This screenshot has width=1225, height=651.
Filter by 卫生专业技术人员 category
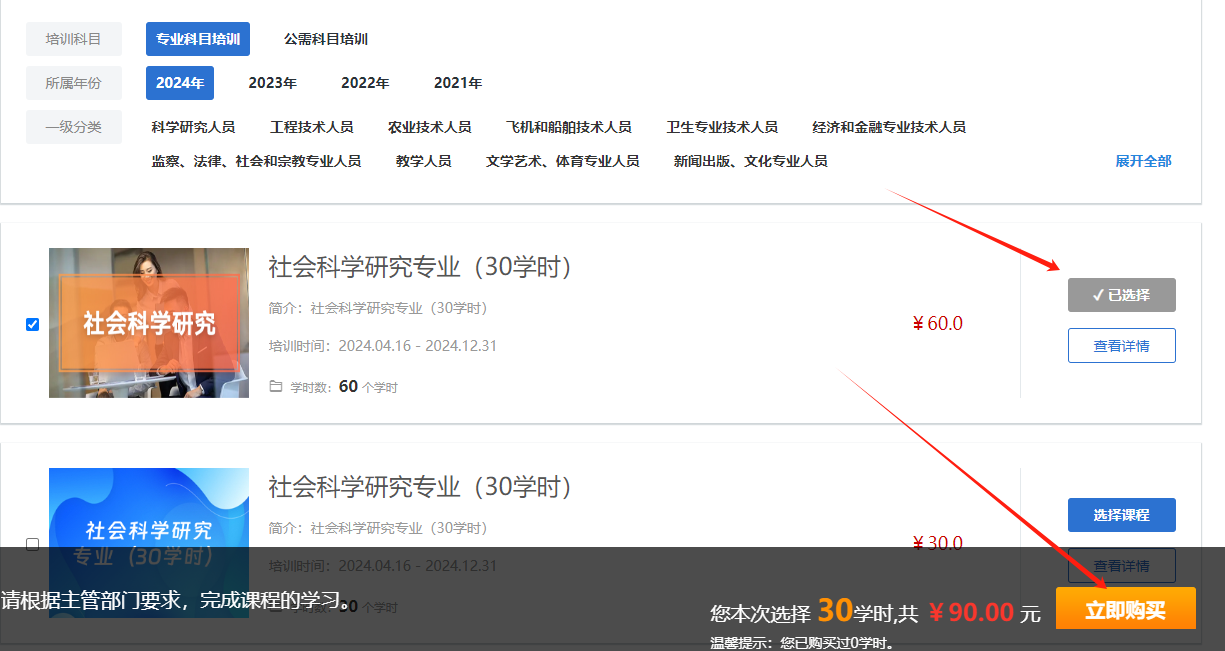pyautogui.click(x=722, y=127)
